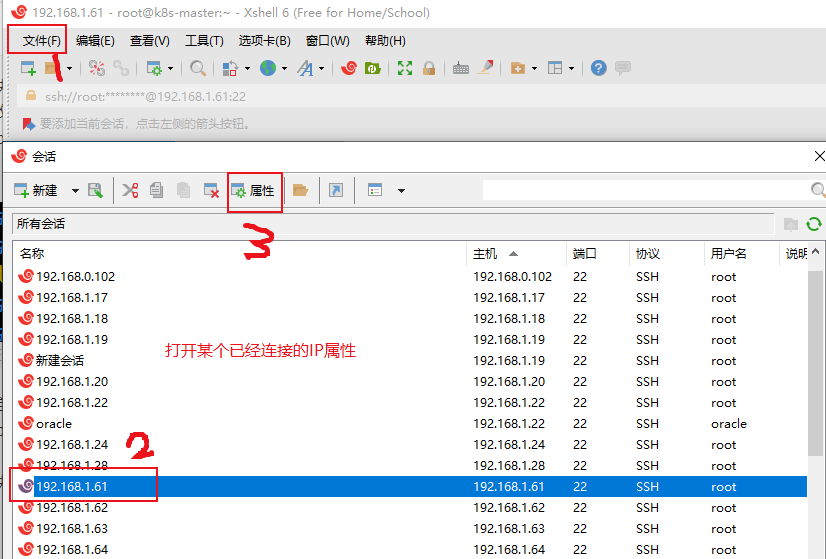Click the session search input field
This screenshot has height=559, width=826.
[646, 190]
